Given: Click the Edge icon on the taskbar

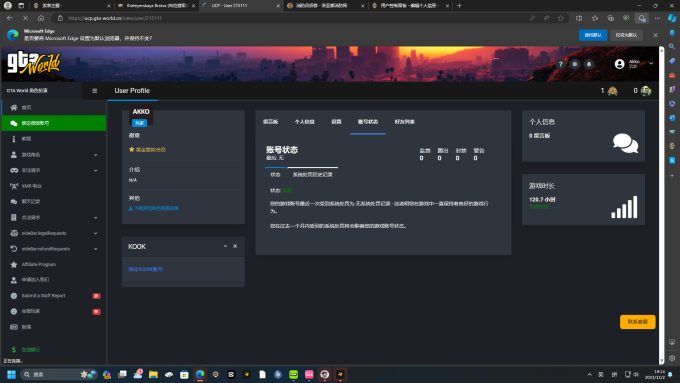Looking at the screenshot, I should pyautogui.click(x=200, y=375).
